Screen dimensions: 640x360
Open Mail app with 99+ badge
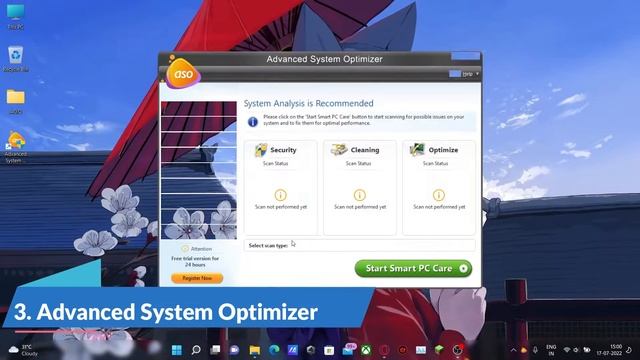tap(348, 349)
